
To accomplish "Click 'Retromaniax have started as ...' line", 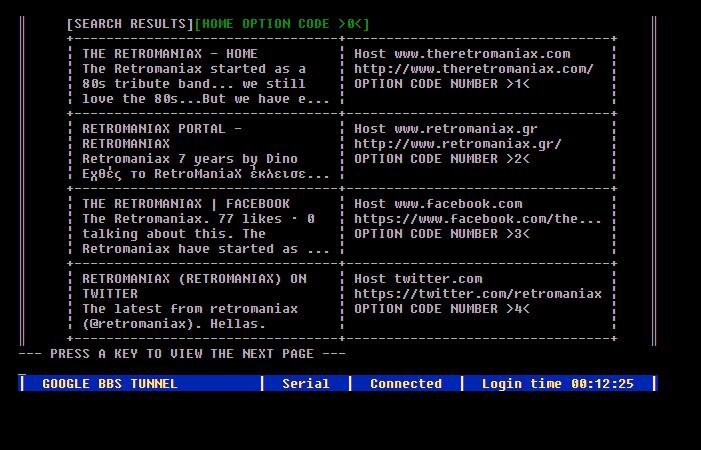I will 206,249.
